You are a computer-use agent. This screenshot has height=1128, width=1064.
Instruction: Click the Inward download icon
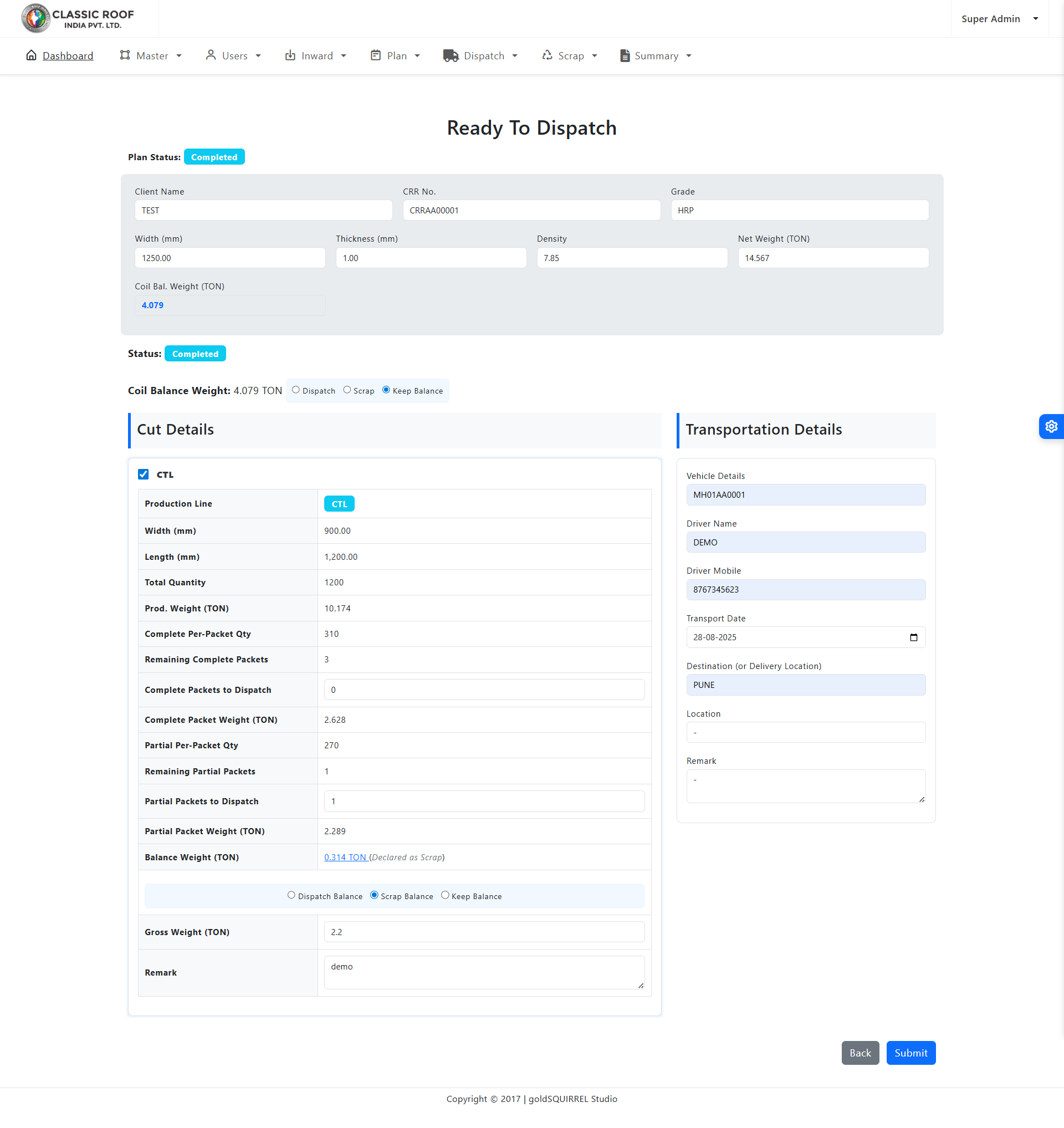[290, 55]
